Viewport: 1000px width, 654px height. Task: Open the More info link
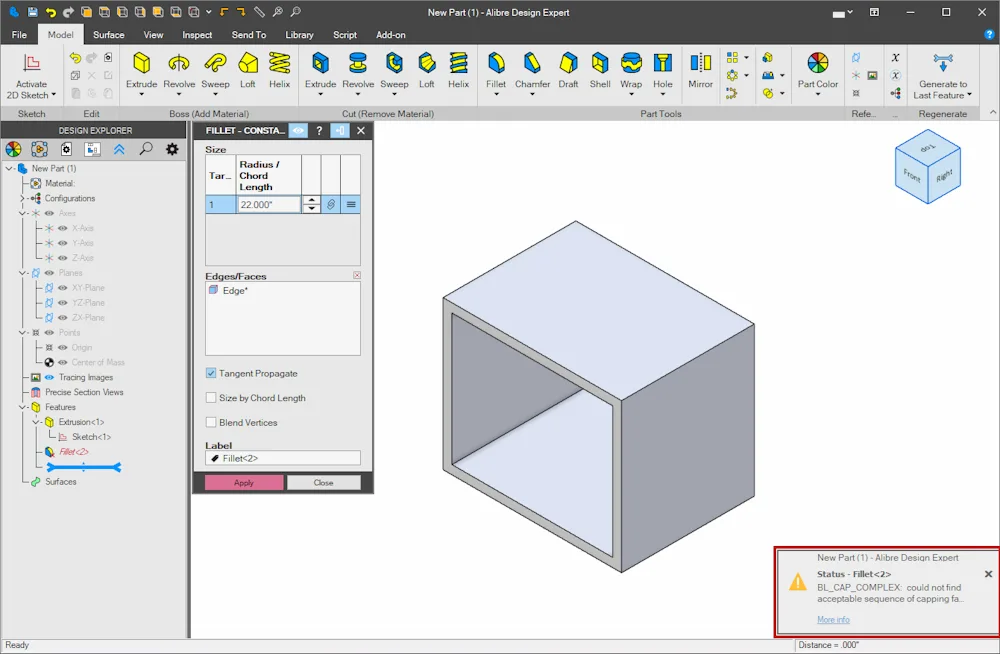point(833,620)
